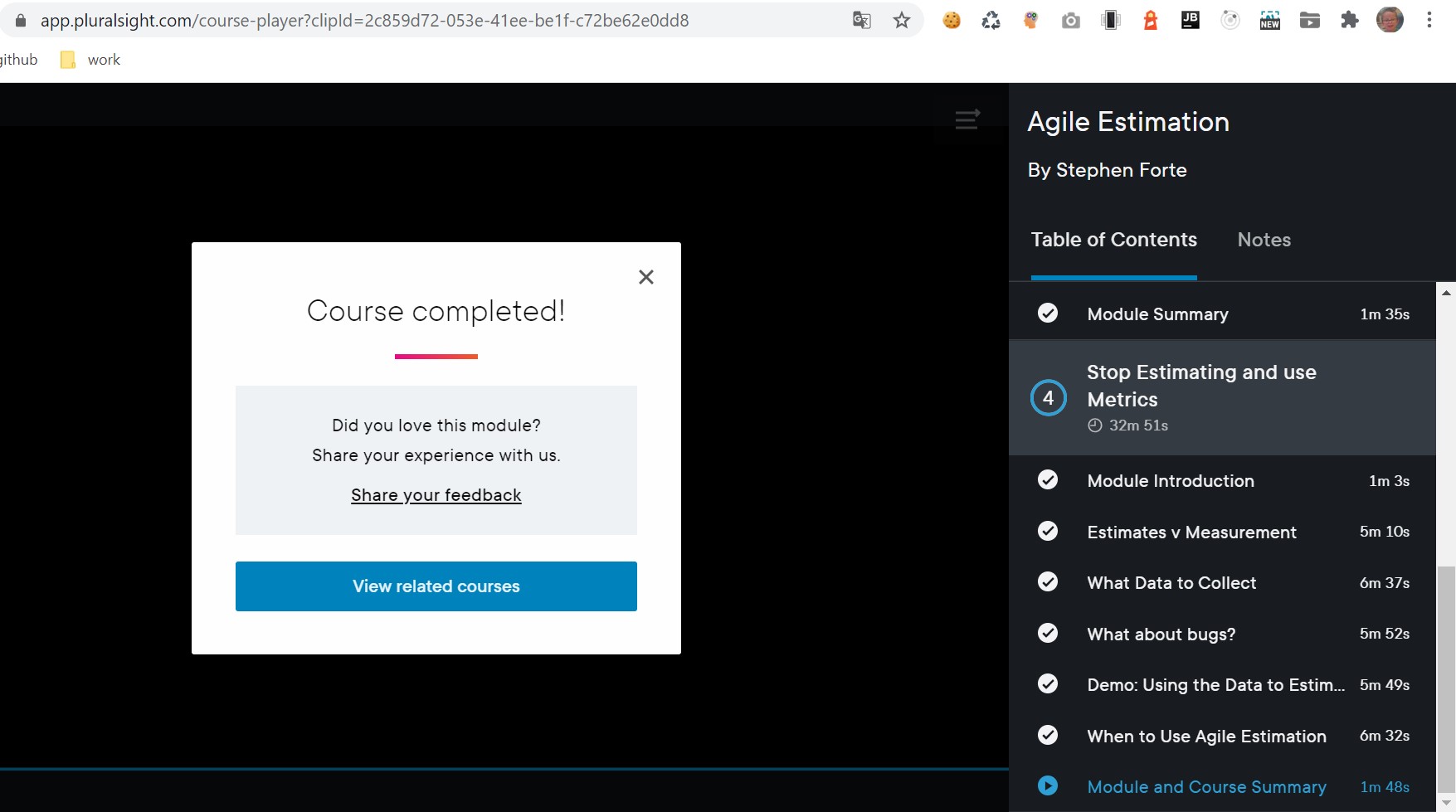The width and height of the screenshot is (1456, 812).
Task: Click the browser address bar URL
Action: (x=364, y=21)
